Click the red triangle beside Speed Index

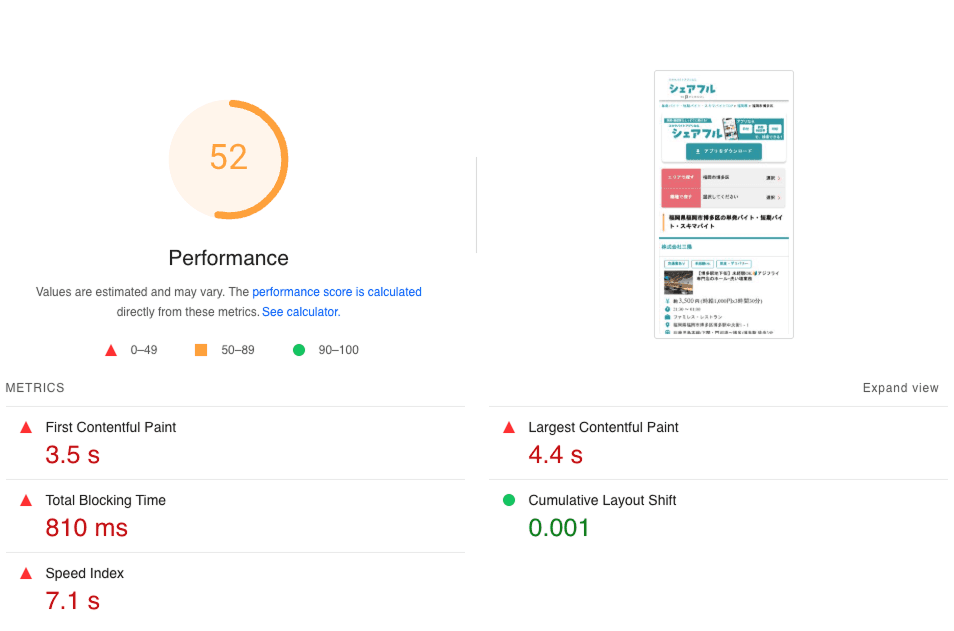point(26,574)
